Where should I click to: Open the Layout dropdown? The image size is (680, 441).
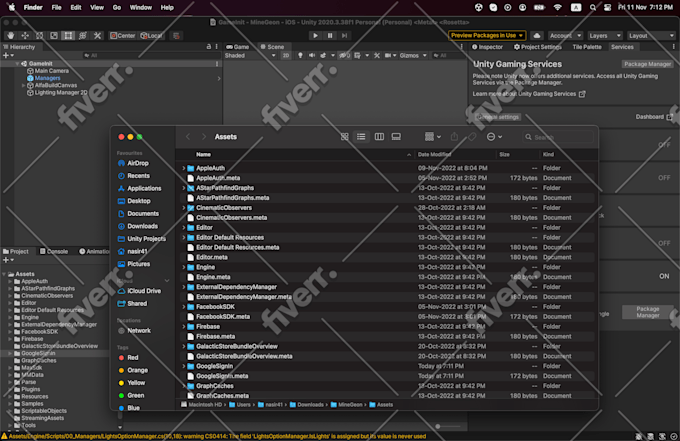tap(651, 36)
